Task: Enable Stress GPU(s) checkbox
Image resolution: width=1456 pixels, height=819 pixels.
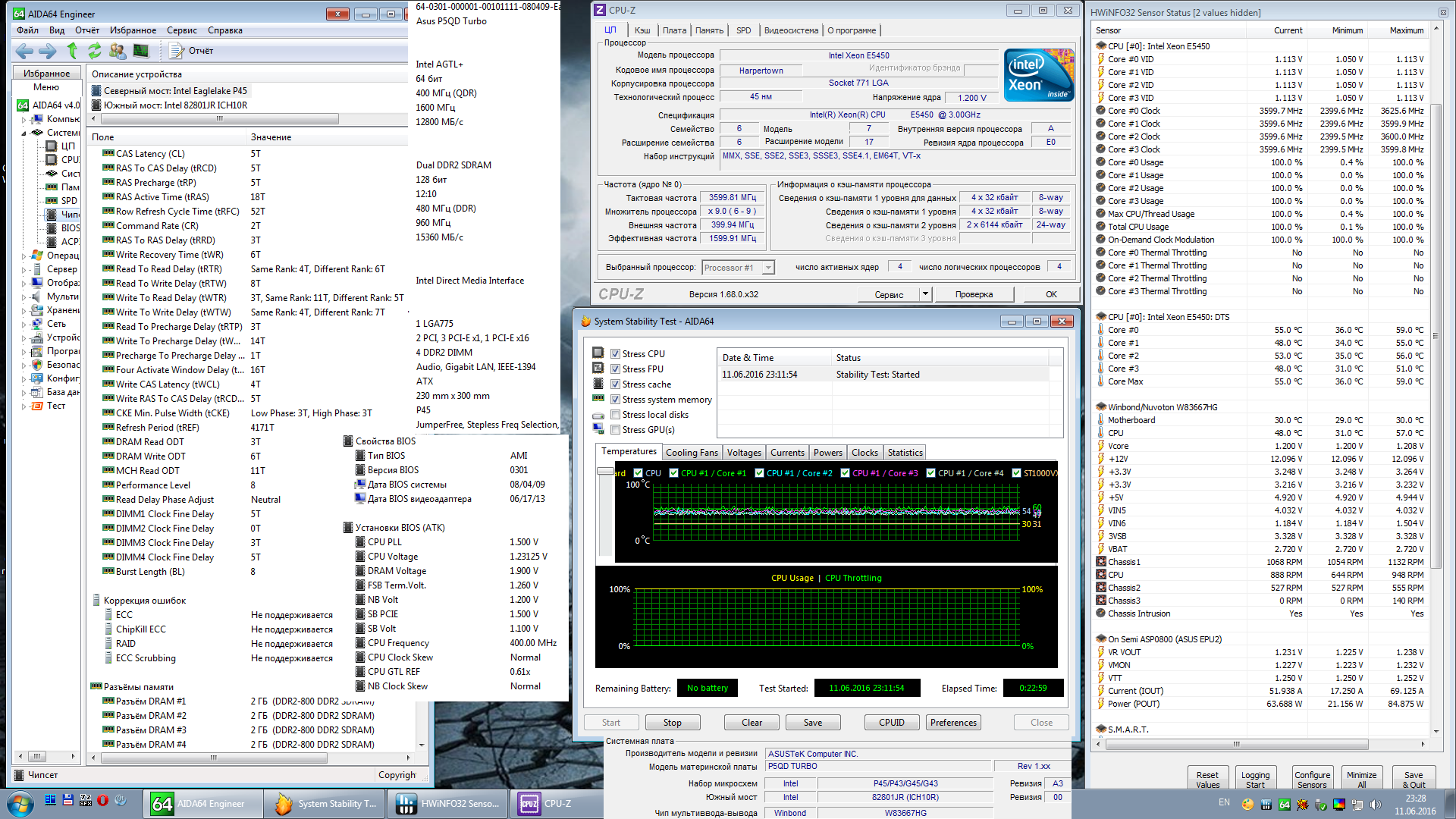Action: pyautogui.click(x=616, y=430)
